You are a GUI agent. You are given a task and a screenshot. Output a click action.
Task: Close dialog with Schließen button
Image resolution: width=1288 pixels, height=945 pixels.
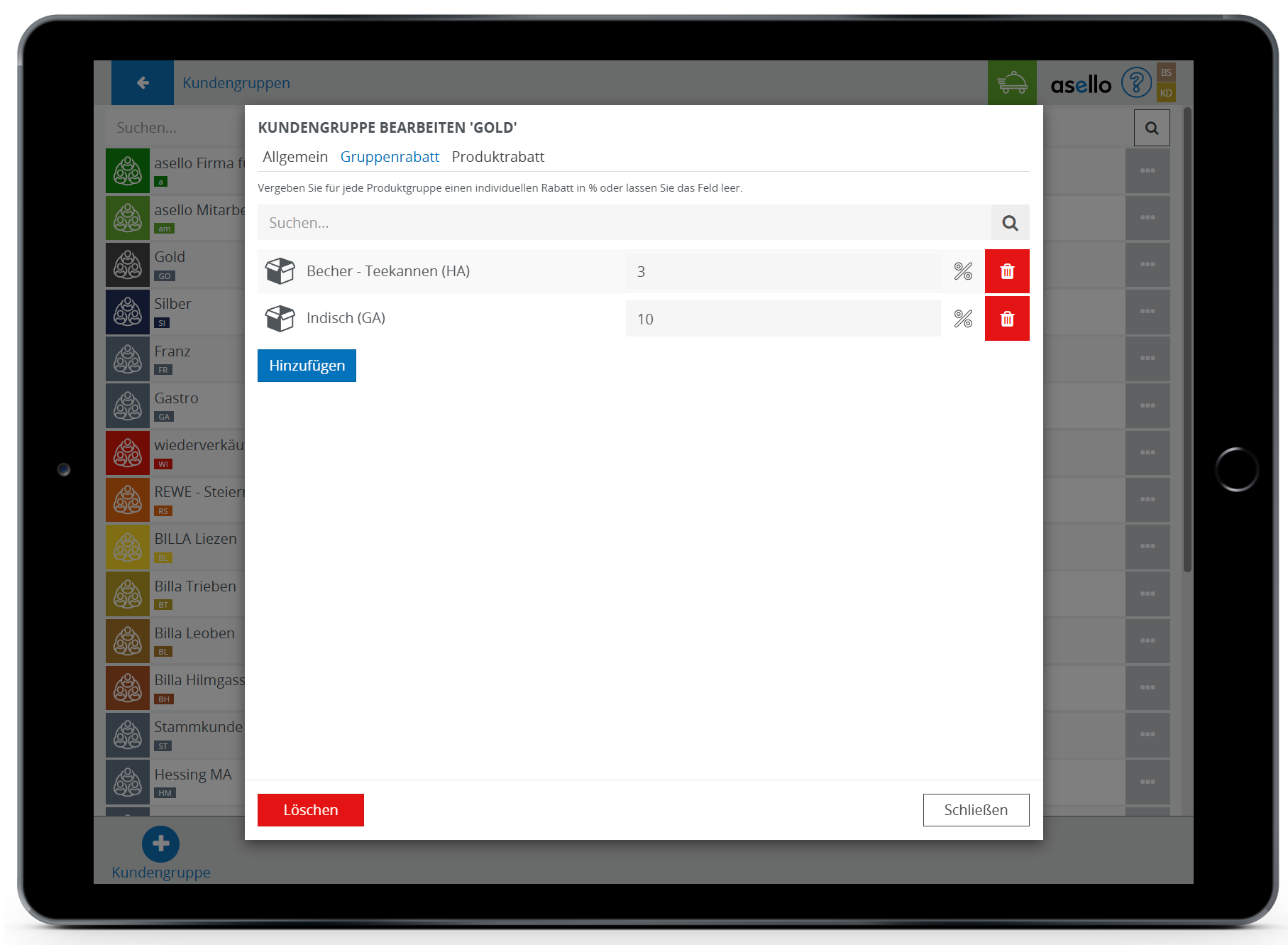(x=975, y=810)
